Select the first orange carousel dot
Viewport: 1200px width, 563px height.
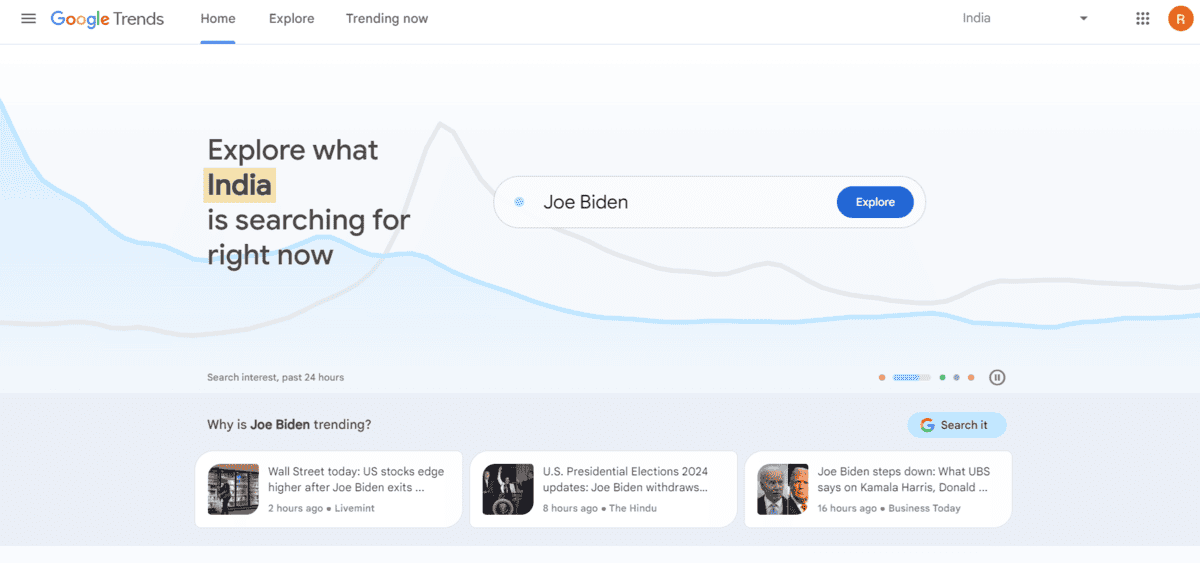point(882,378)
